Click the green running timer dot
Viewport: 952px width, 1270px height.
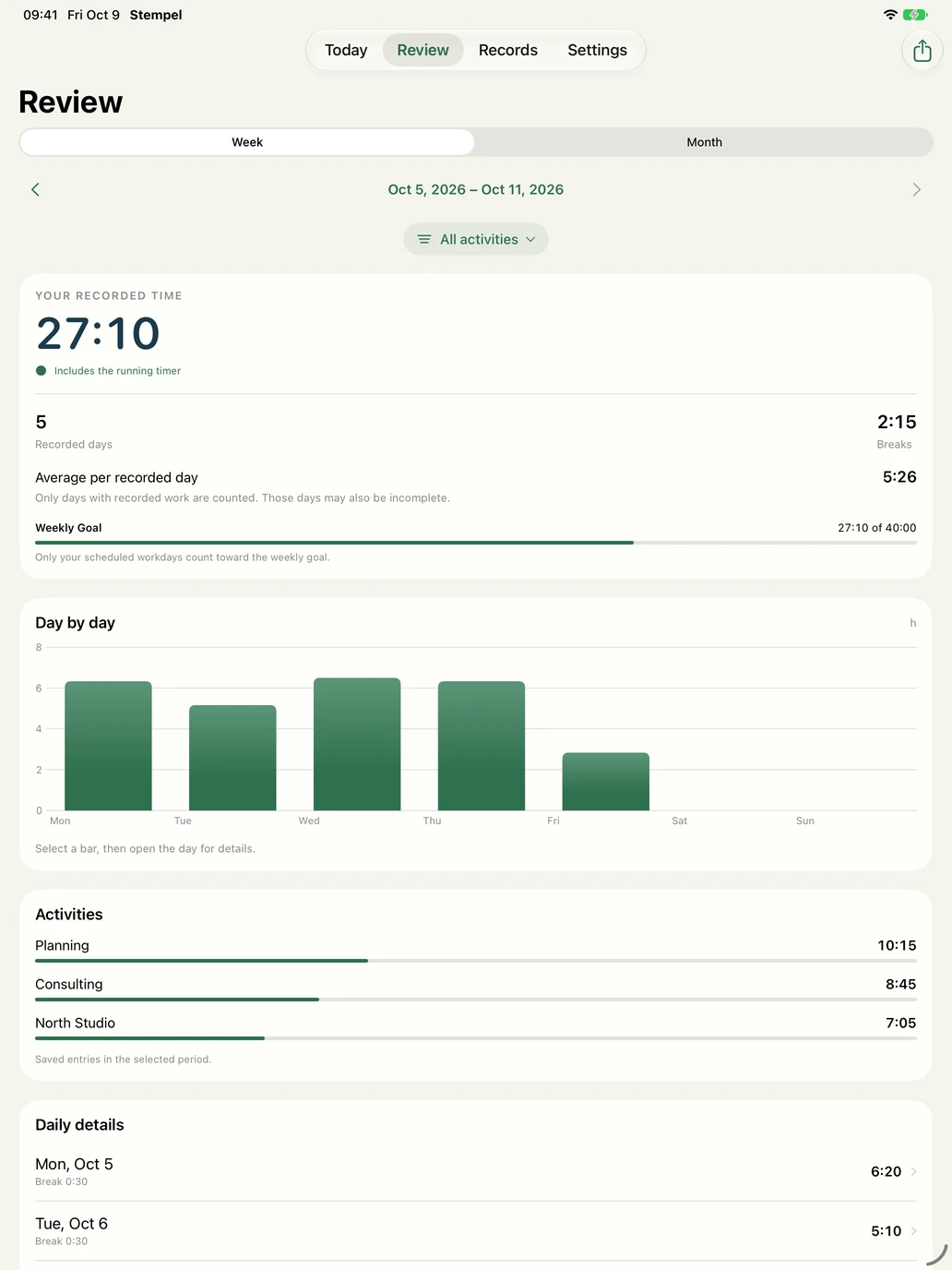tap(41, 371)
